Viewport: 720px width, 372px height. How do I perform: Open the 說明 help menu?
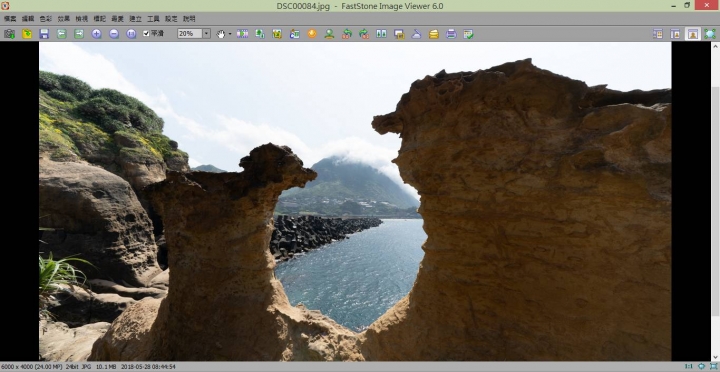coord(189,19)
